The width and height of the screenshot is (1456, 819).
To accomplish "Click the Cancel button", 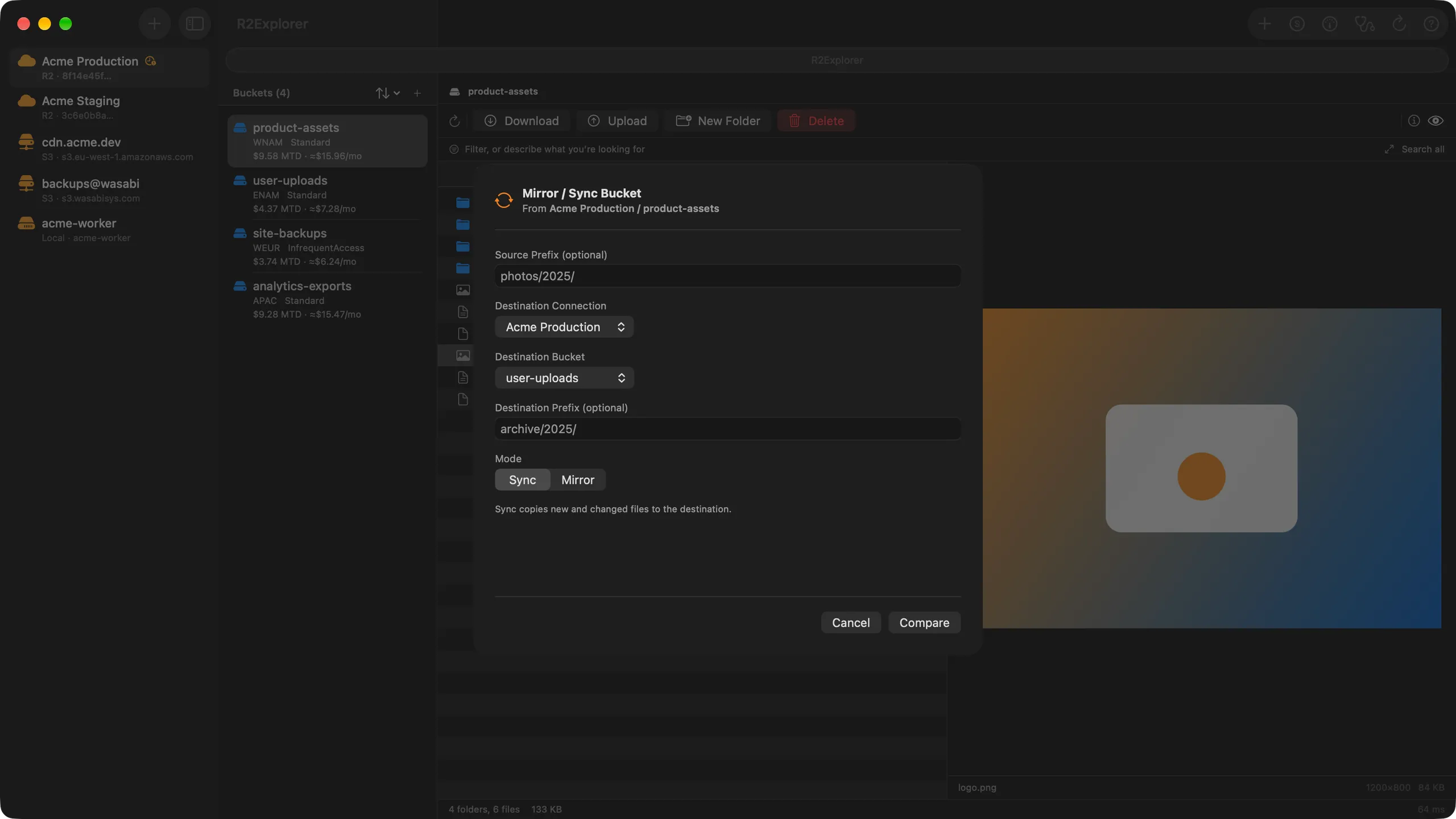I will click(x=851, y=622).
